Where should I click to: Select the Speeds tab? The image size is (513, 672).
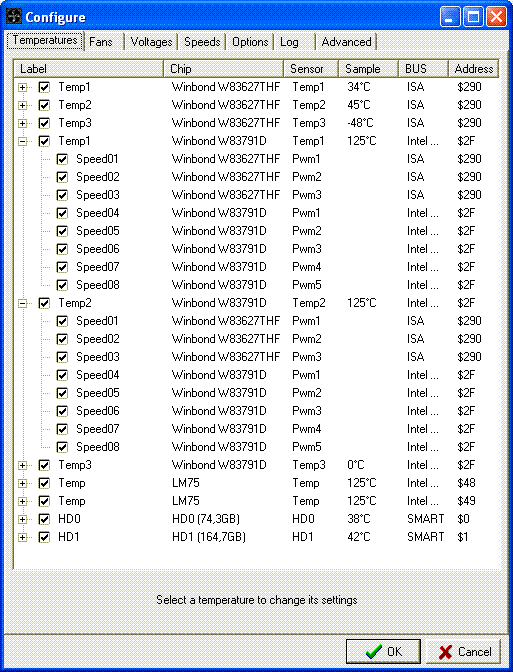pyautogui.click(x=202, y=42)
